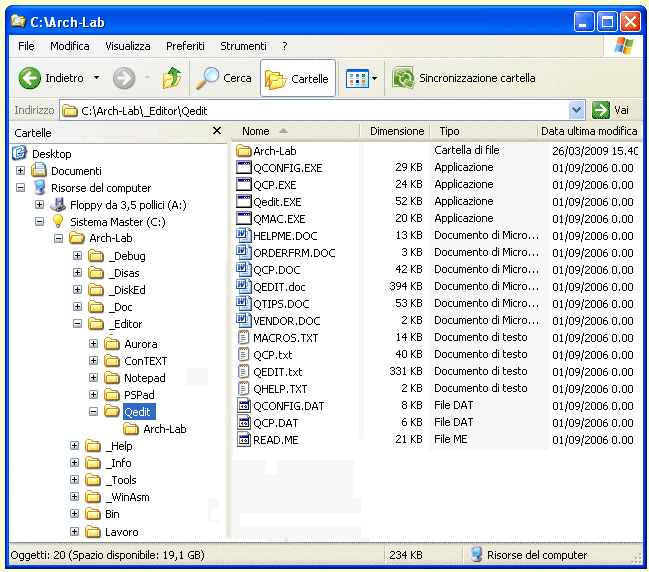
Task: Open the view mode dropdown arrow
Action: 375,78
